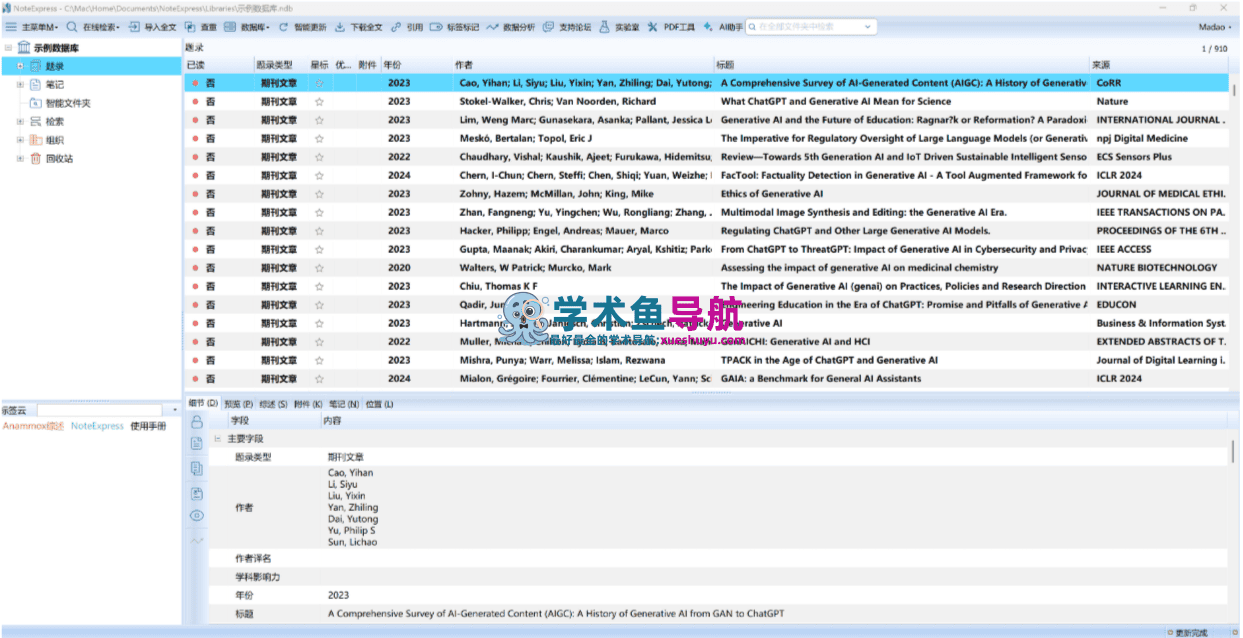Click the copy-pages icon in detail sidebar
This screenshot has height=638, width=1243.
pyautogui.click(x=196, y=469)
